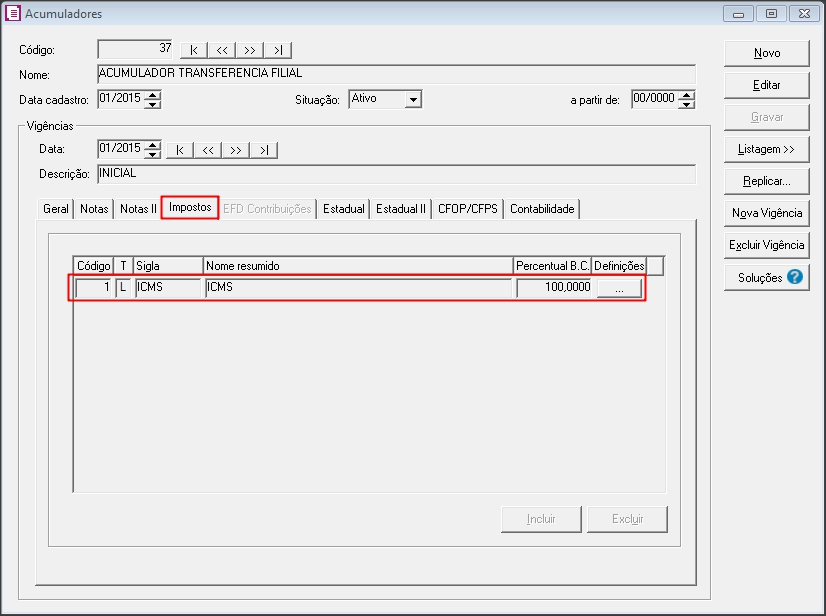Open the Listagem >> panel

click(x=766, y=149)
